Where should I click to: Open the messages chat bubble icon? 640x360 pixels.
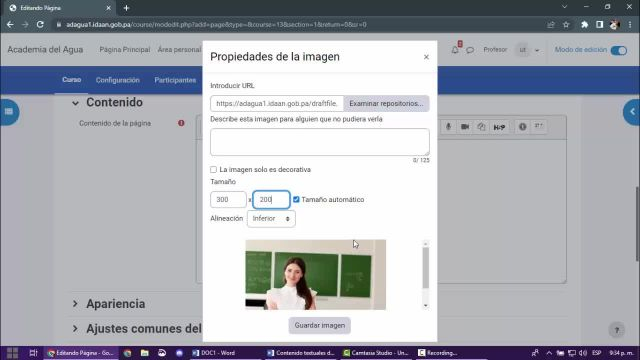click(x=470, y=50)
